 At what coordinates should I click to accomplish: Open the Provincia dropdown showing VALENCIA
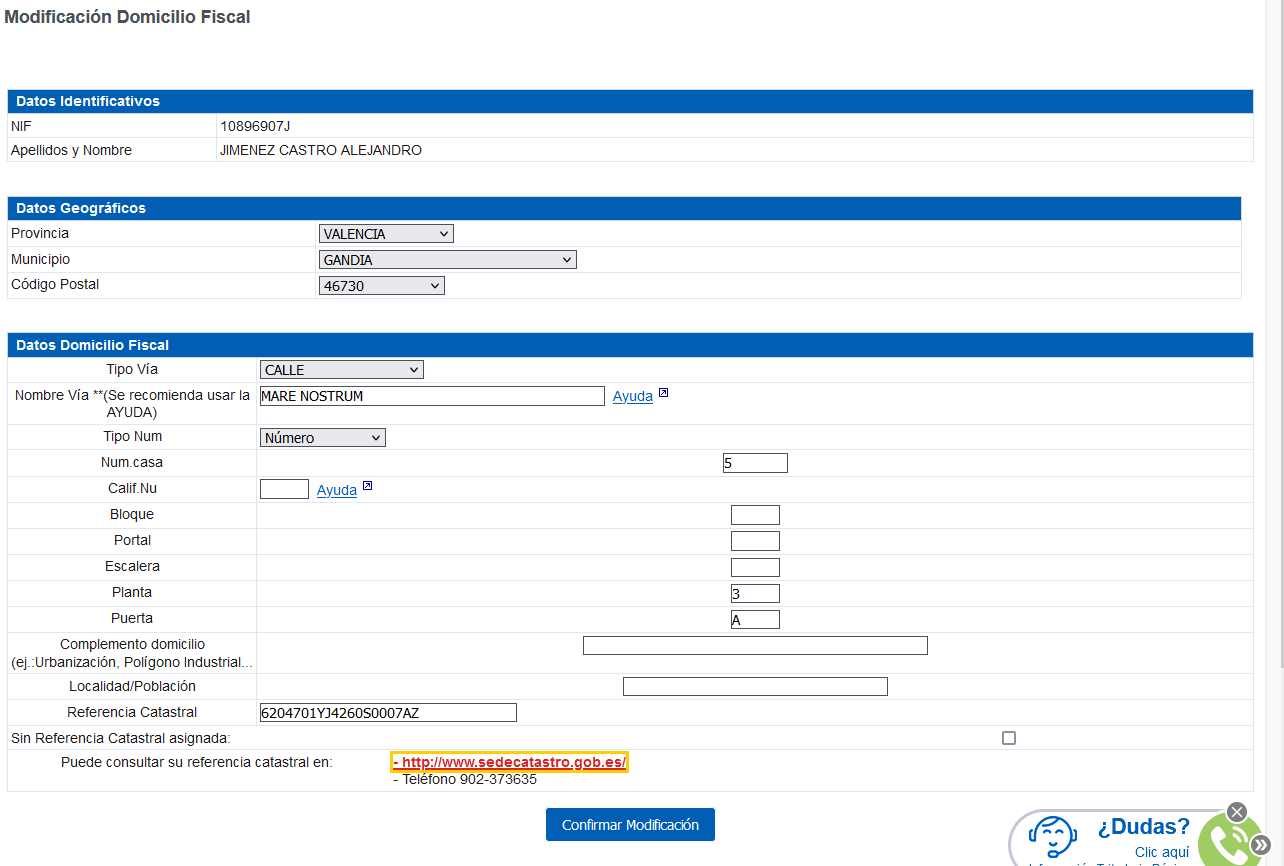click(386, 234)
